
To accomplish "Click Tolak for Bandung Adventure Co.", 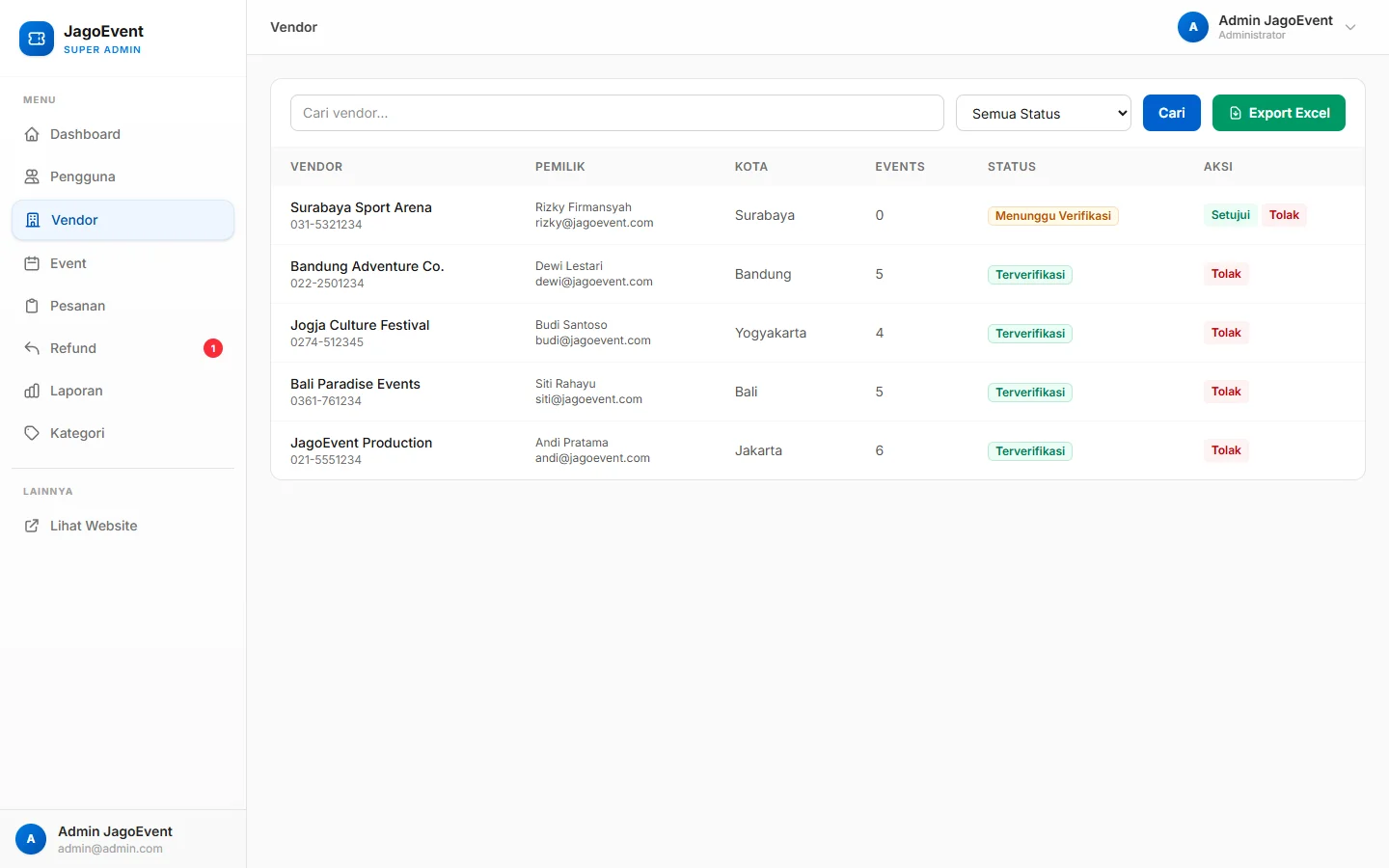I will pyautogui.click(x=1226, y=274).
